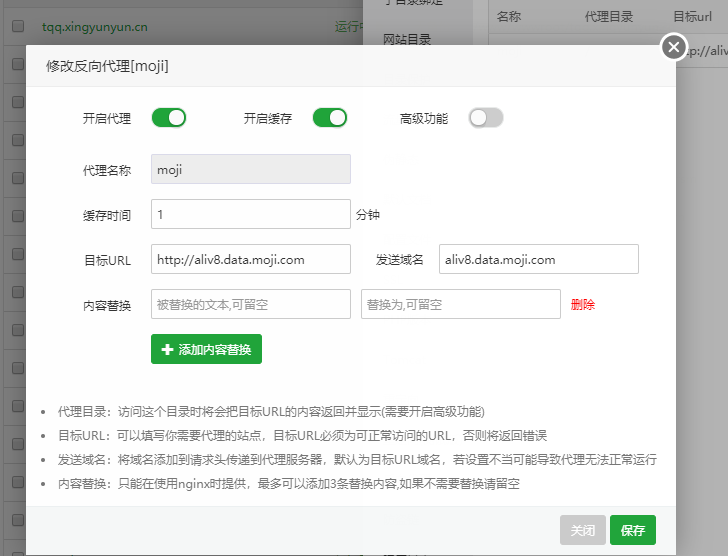Click the 替换为 input box
The height and width of the screenshot is (556, 728).
coord(460,304)
